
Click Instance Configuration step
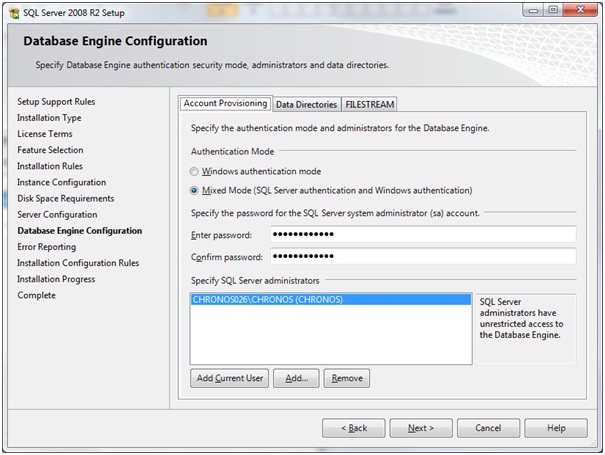[x=61, y=182]
